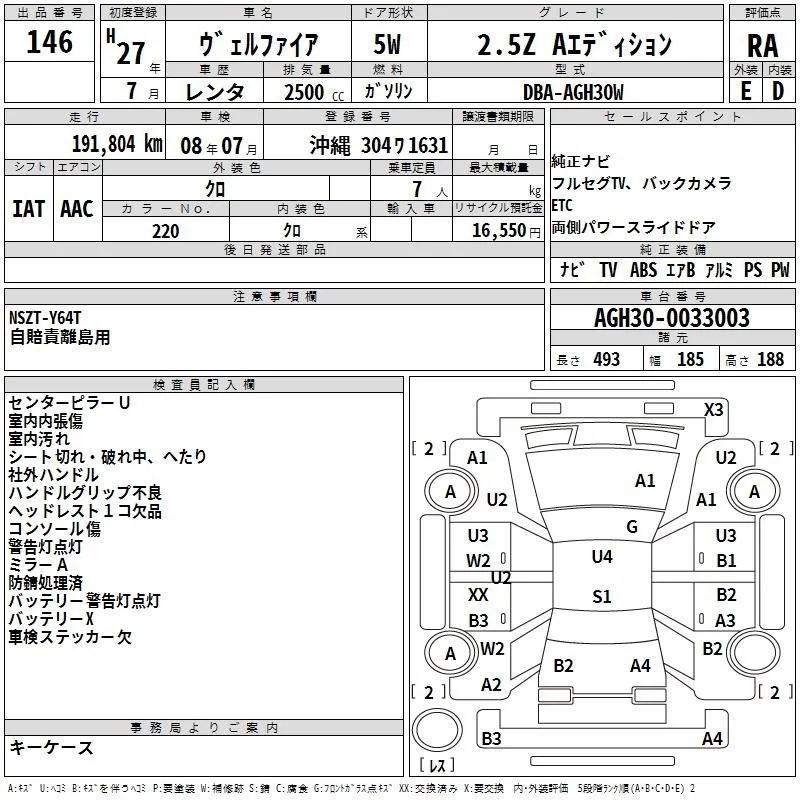
Task: Click the RA evaluation score
Action: [x=762, y=46]
